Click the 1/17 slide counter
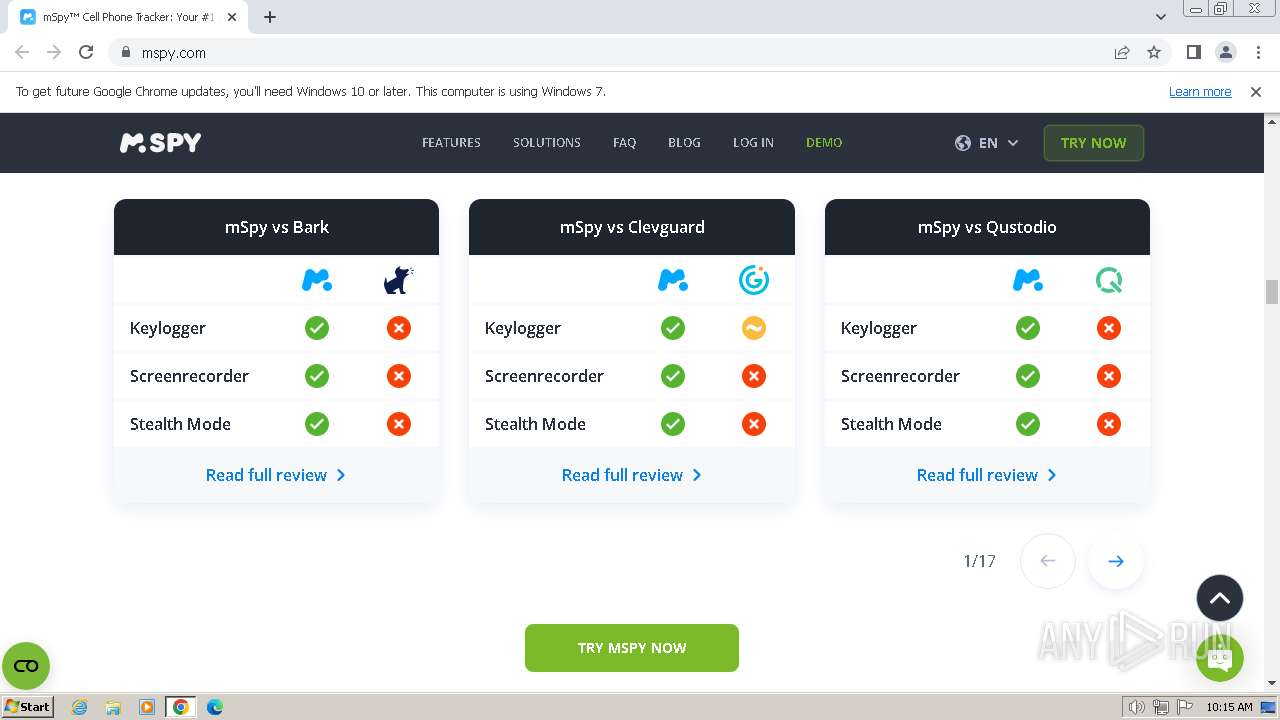This screenshot has height=720, width=1280. coord(979,561)
